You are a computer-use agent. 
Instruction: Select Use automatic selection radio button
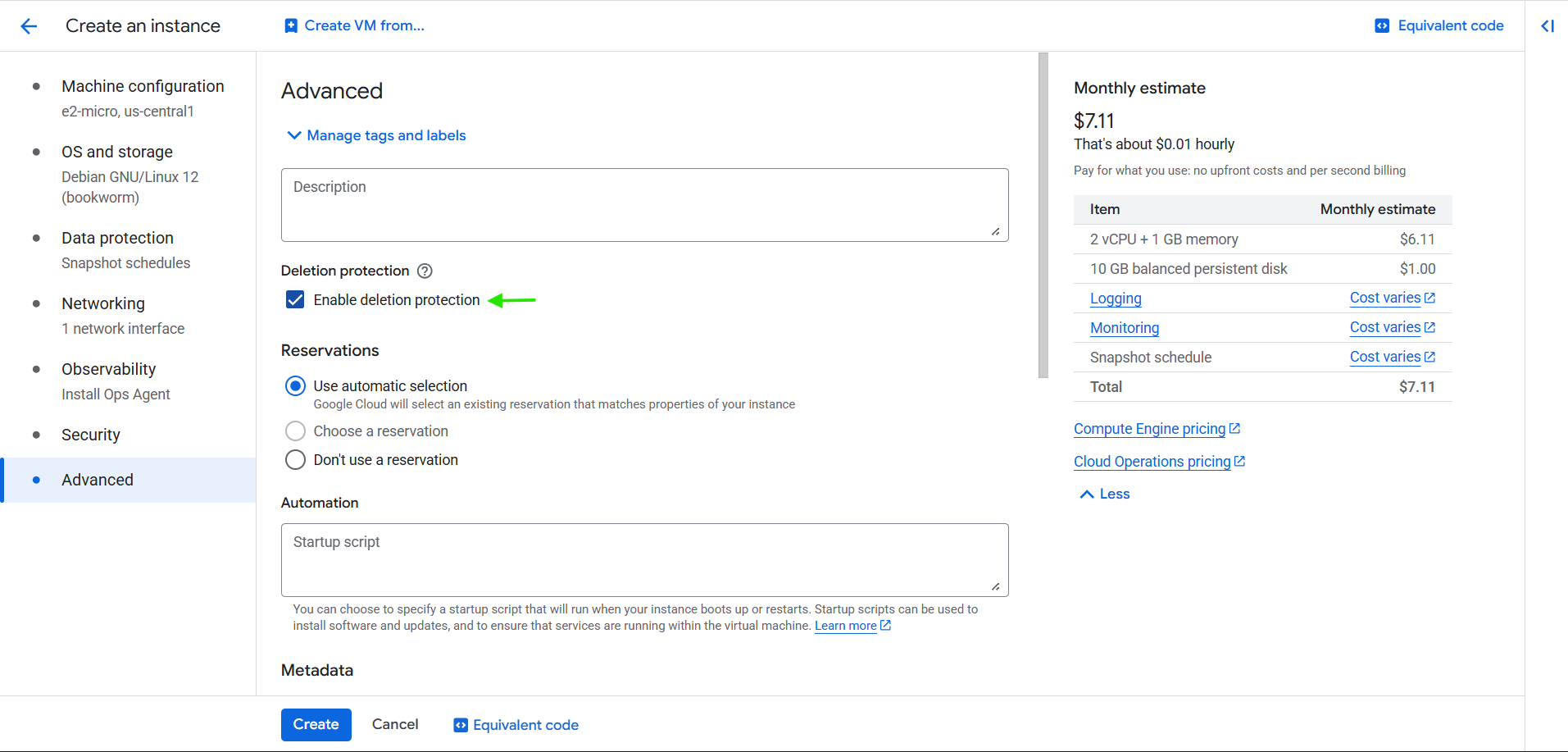[x=295, y=386]
